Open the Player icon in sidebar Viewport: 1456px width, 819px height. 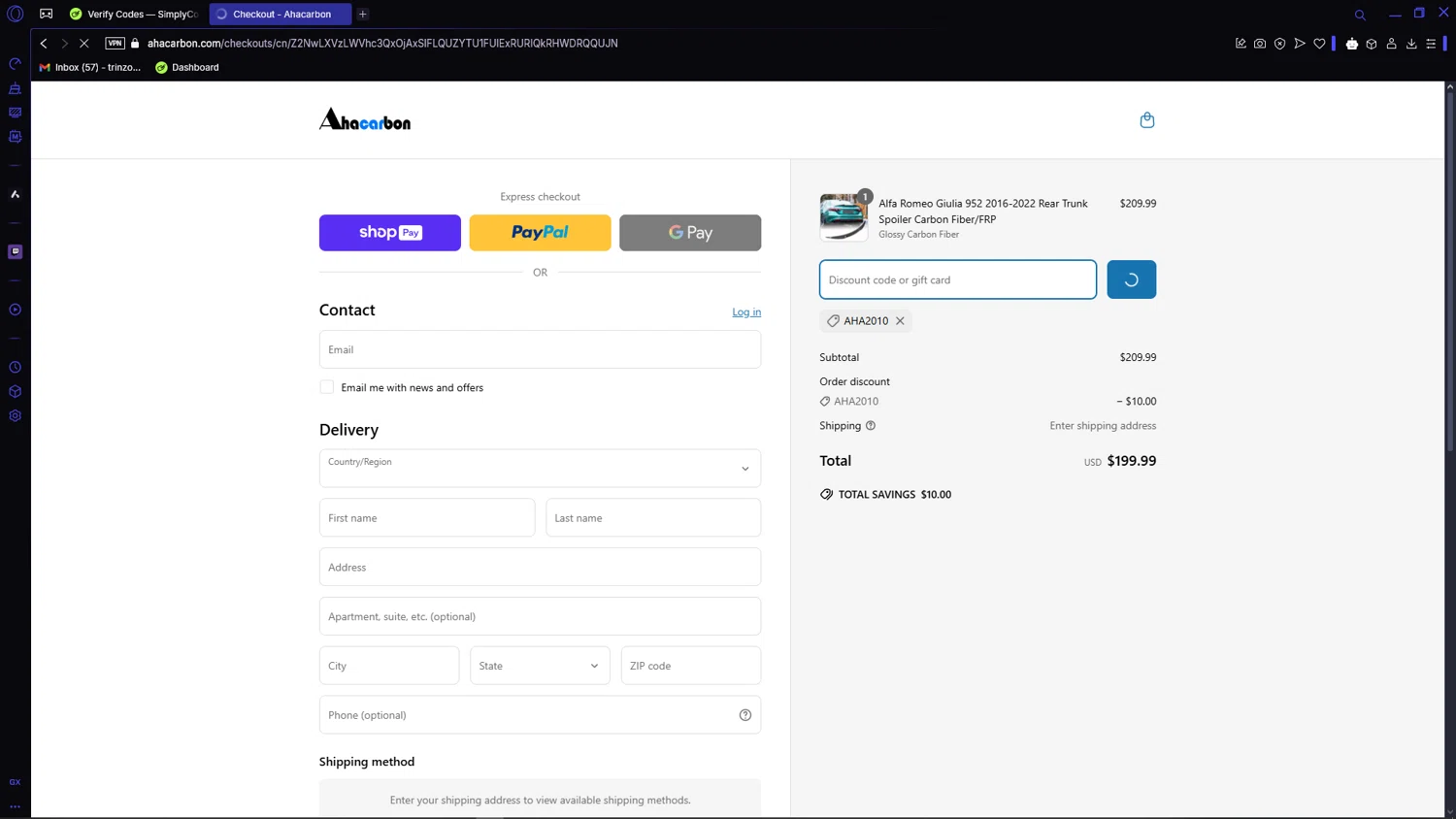coord(15,310)
